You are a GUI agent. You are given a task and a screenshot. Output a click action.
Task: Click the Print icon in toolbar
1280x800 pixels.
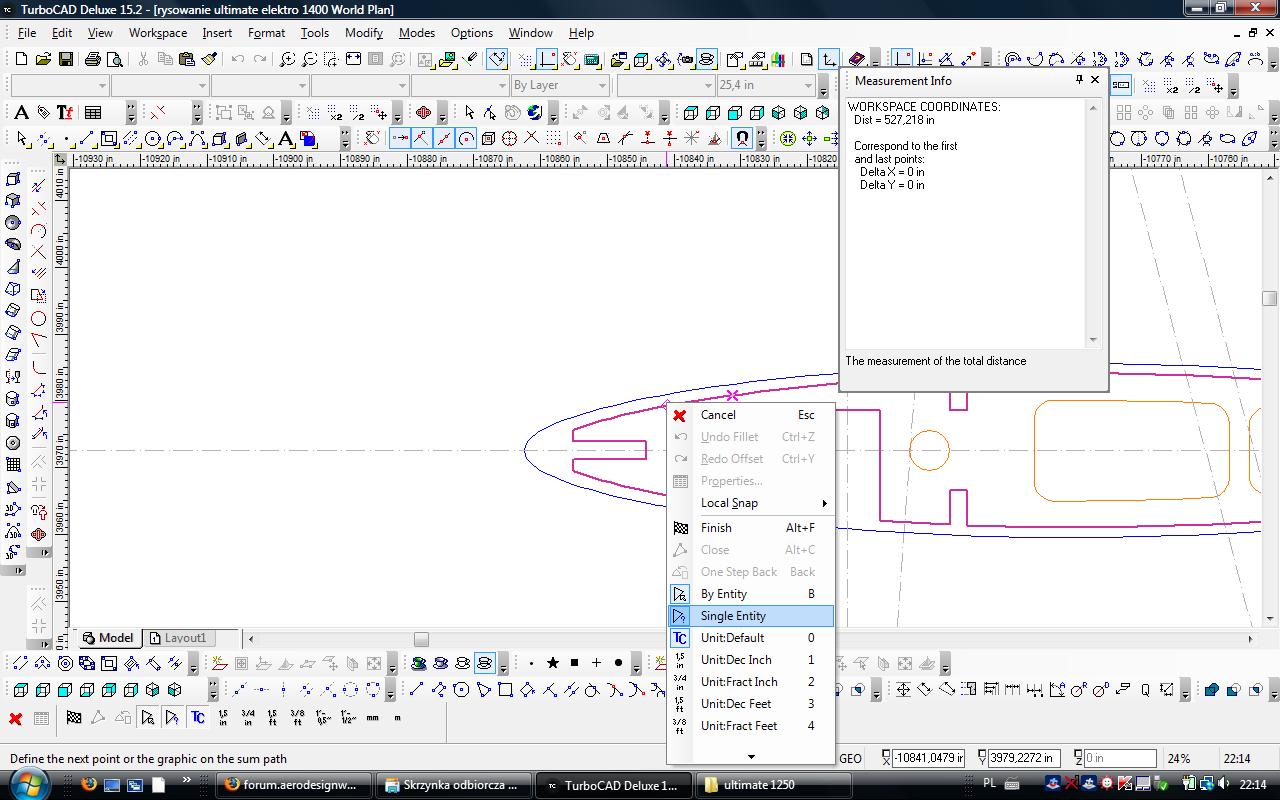pos(92,60)
